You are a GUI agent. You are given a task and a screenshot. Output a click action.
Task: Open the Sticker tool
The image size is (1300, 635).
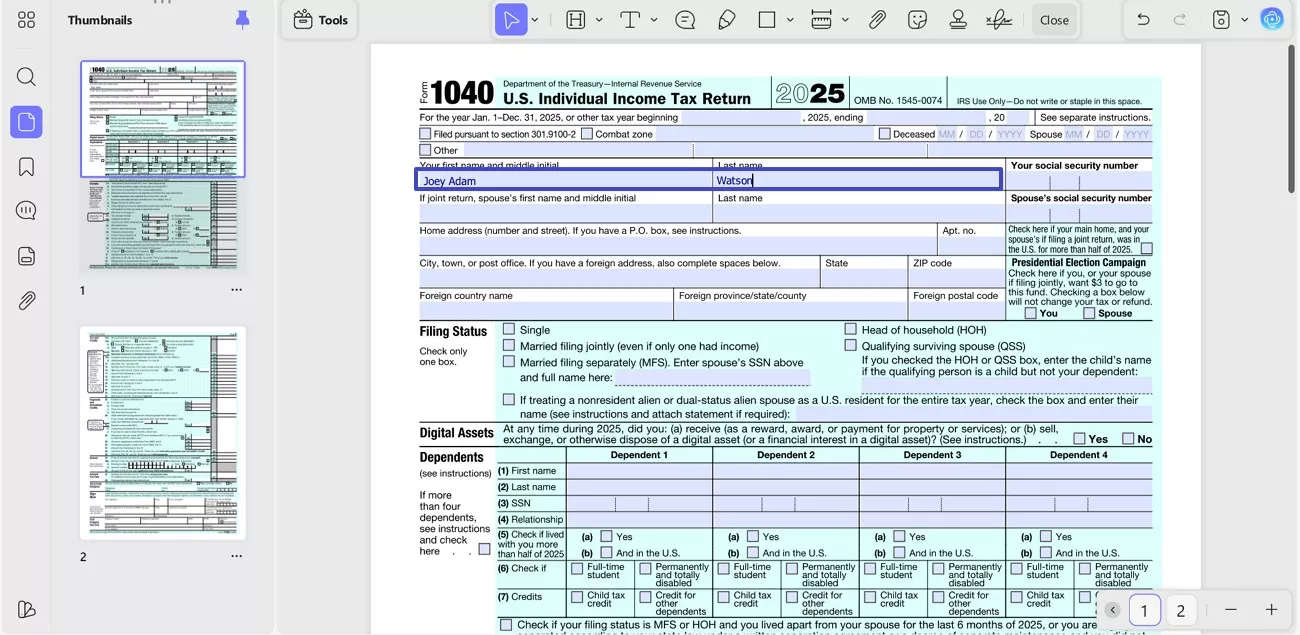917,19
